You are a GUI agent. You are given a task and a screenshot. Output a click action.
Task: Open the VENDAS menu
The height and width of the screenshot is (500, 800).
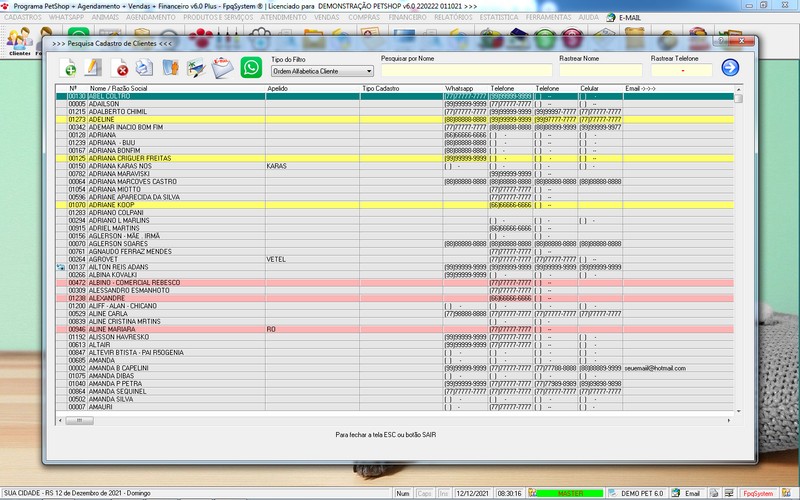click(x=327, y=17)
